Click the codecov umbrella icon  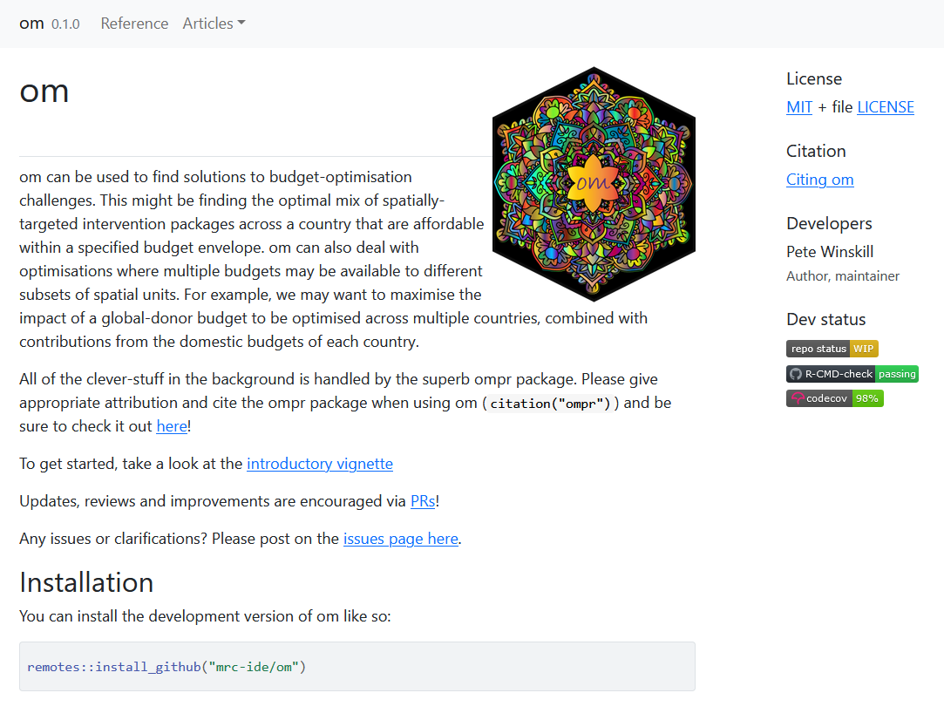coord(797,398)
